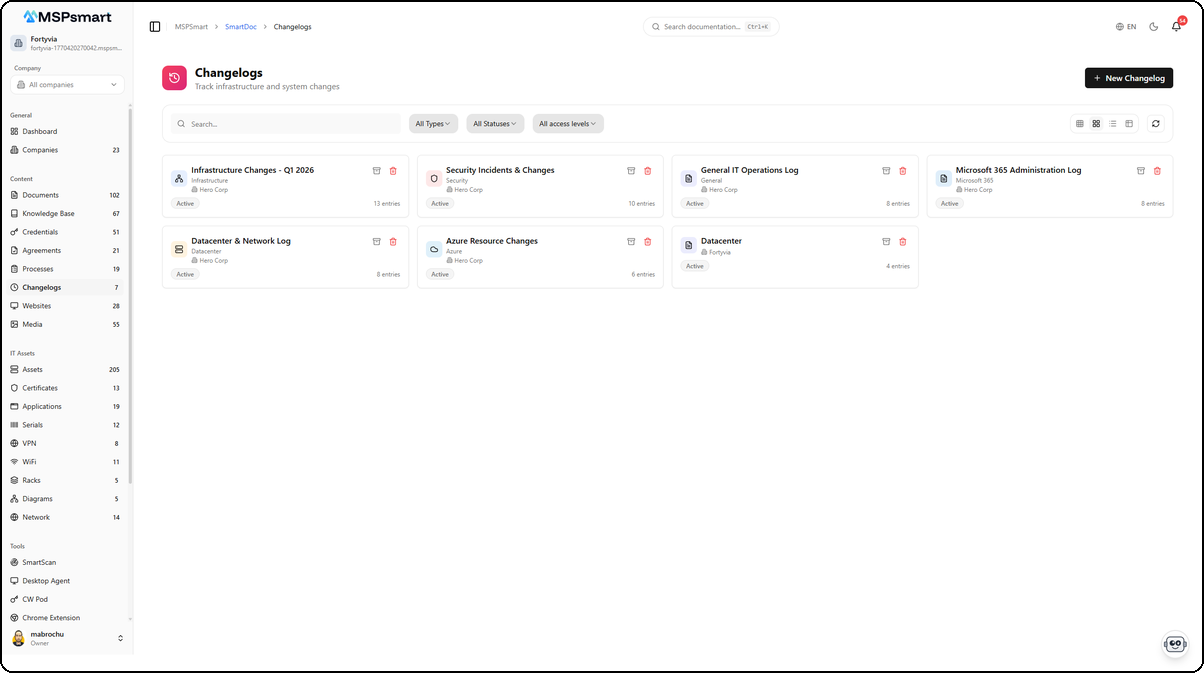Click the search documentation field

(x=710, y=27)
